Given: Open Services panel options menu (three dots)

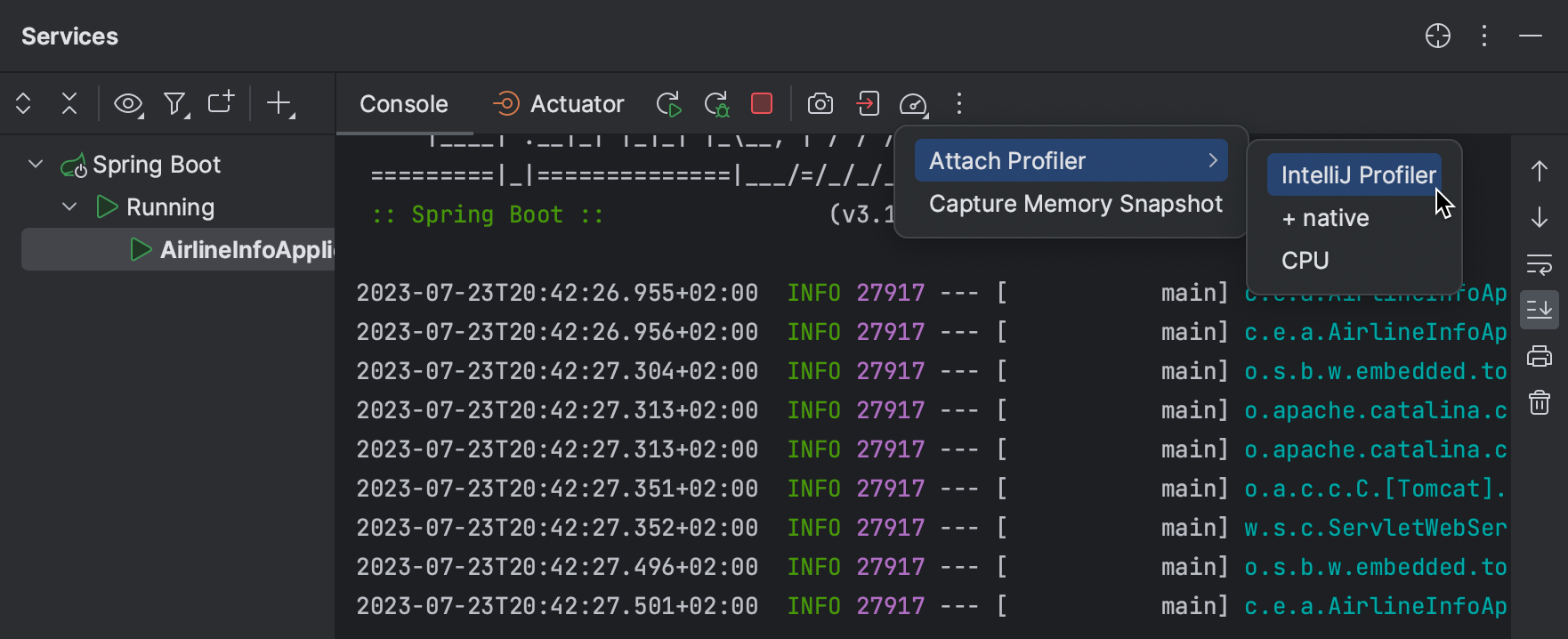Looking at the screenshot, I should [1484, 36].
